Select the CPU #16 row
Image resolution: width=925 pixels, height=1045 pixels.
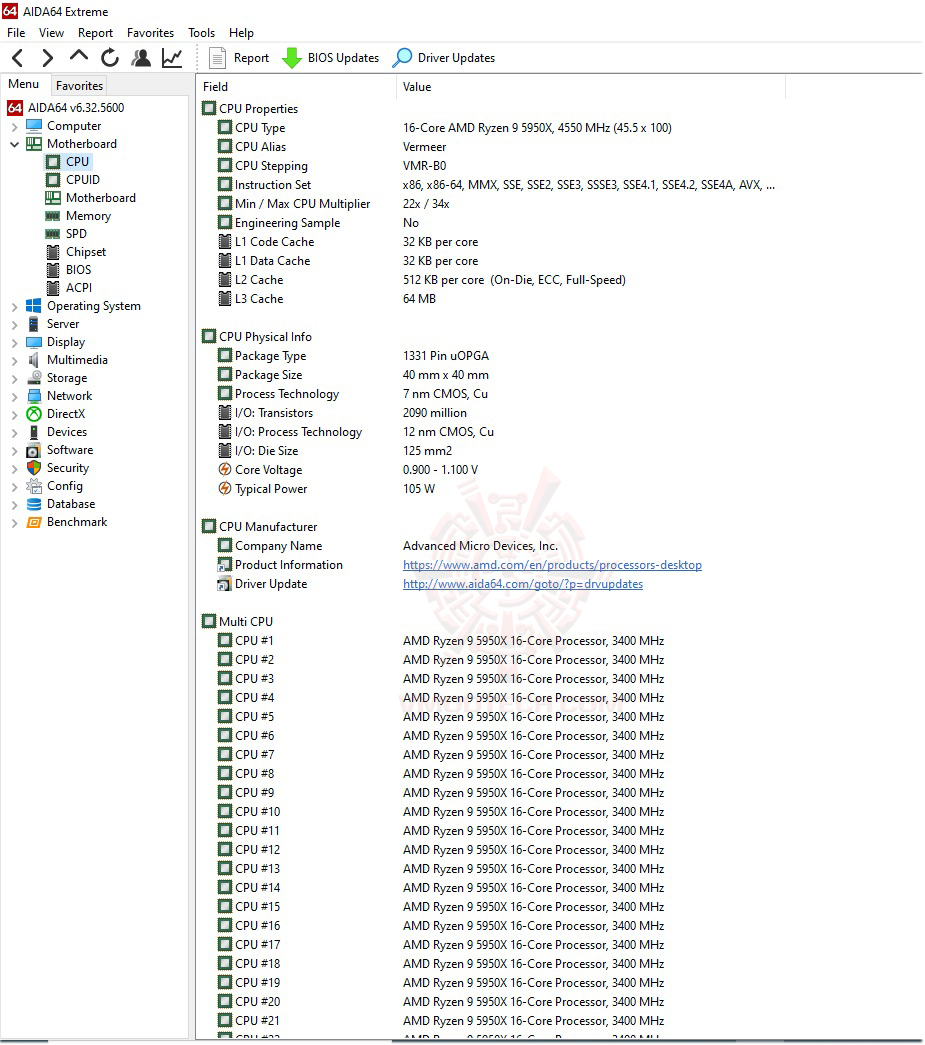[492, 926]
